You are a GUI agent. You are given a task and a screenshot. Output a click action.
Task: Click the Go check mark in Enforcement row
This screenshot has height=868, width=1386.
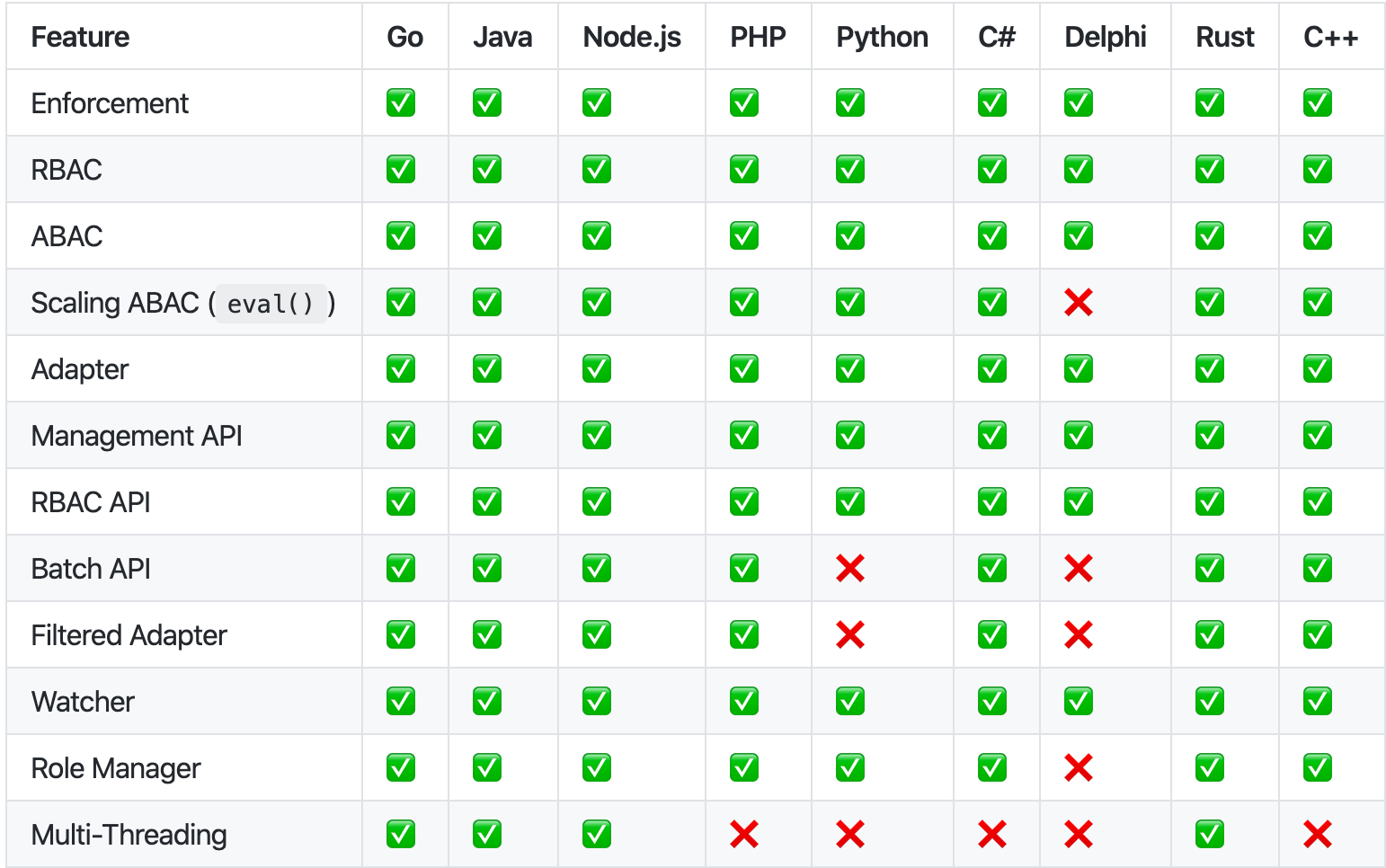tap(401, 103)
